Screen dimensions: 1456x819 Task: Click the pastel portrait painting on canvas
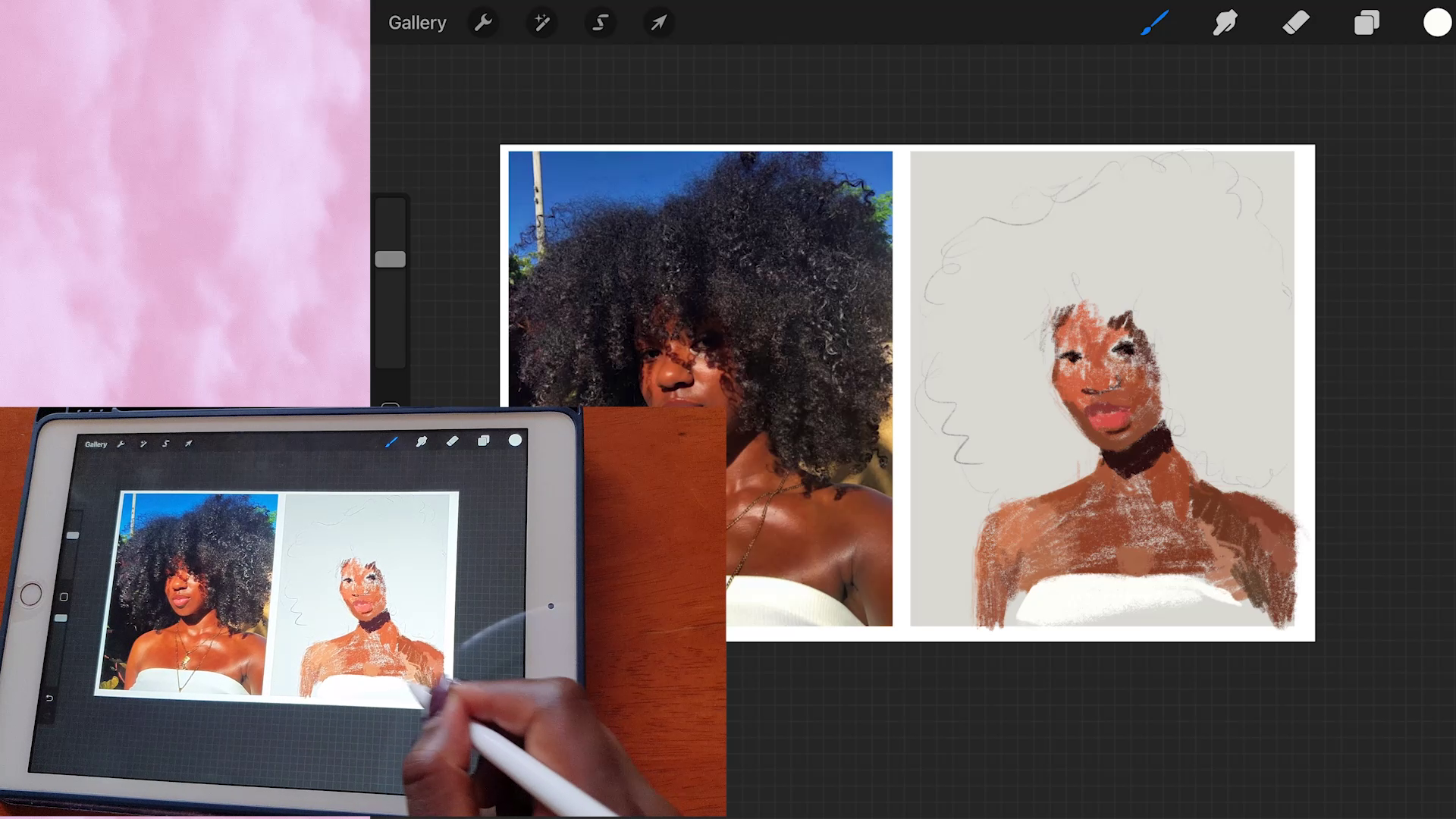[1102, 388]
